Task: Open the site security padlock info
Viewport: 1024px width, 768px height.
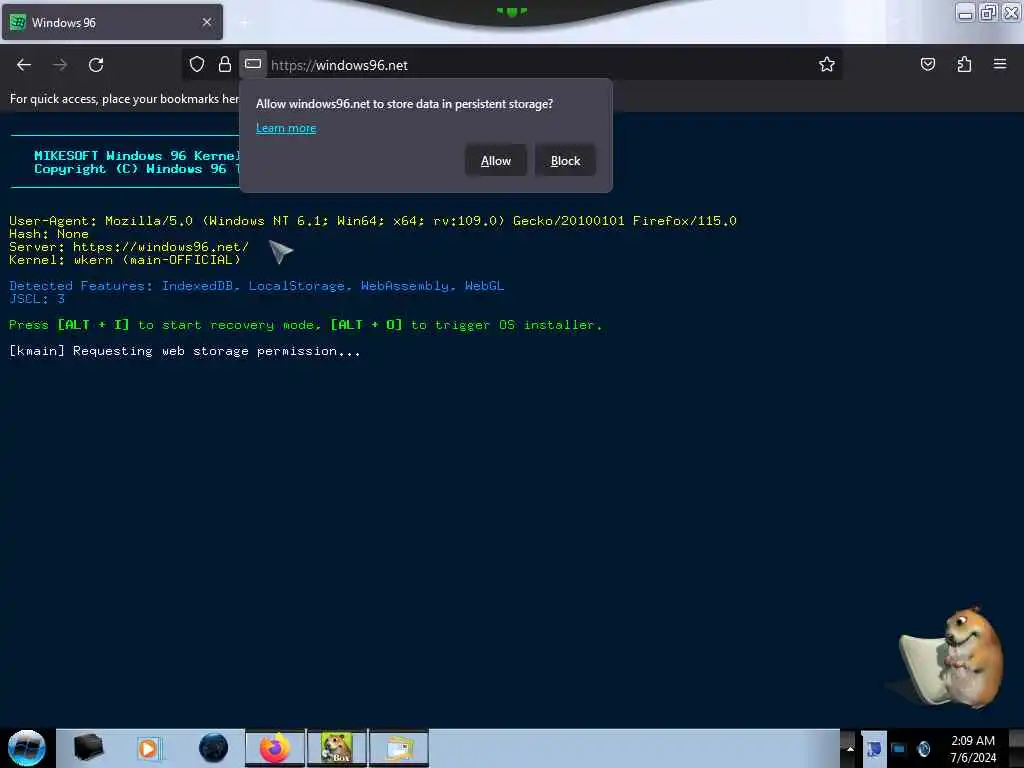Action: click(225, 64)
